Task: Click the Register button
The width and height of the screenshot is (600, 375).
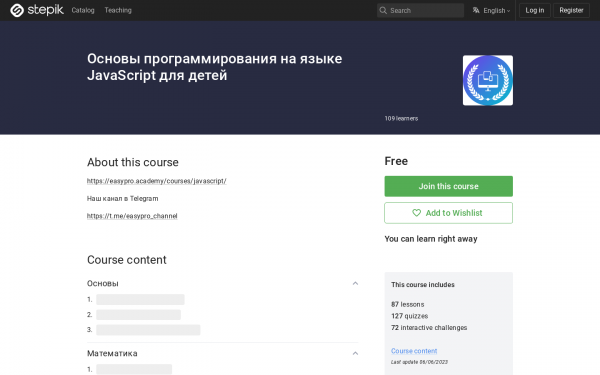Action: (571, 10)
